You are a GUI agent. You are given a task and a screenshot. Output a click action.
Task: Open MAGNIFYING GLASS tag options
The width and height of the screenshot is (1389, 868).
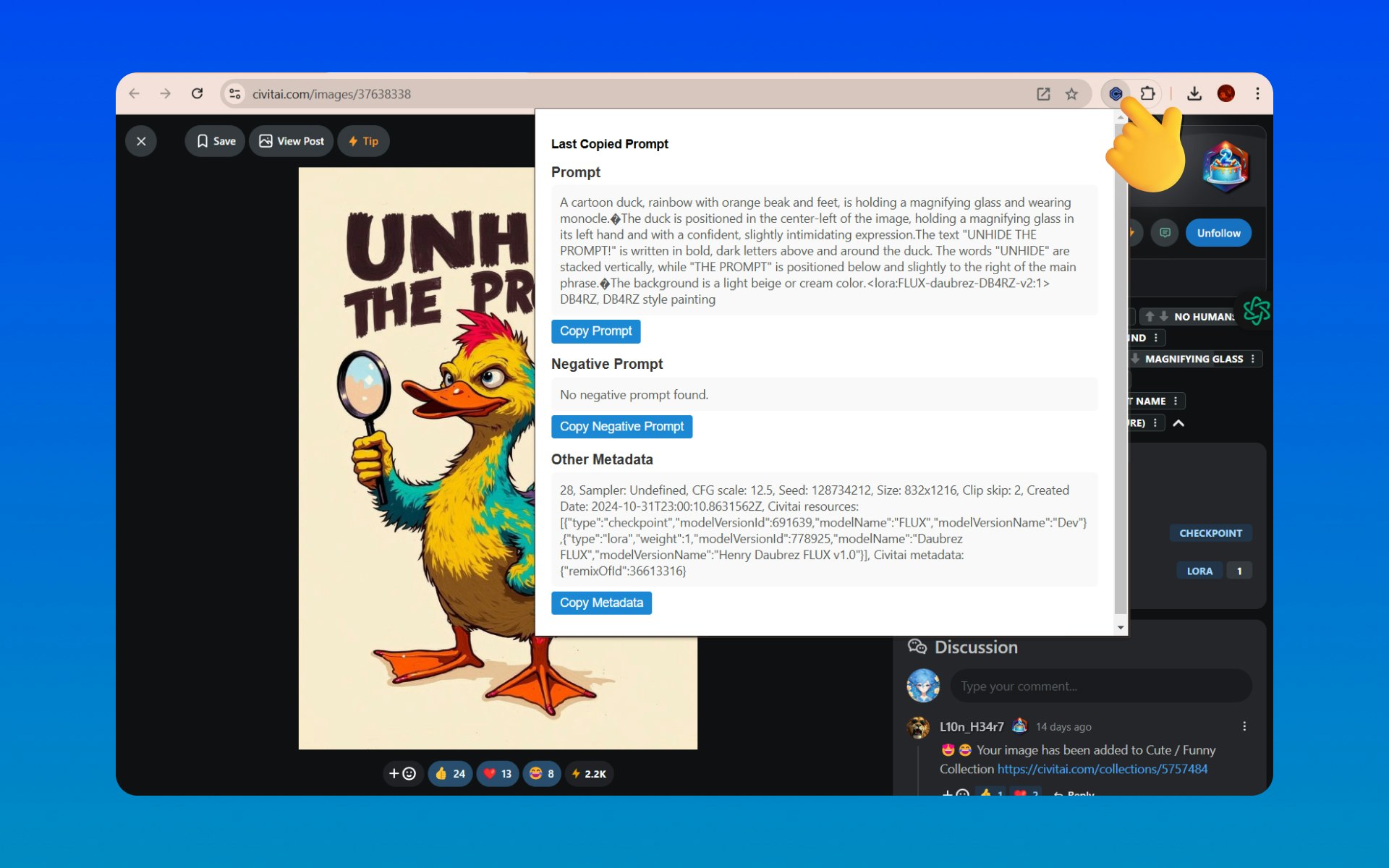tap(1253, 359)
